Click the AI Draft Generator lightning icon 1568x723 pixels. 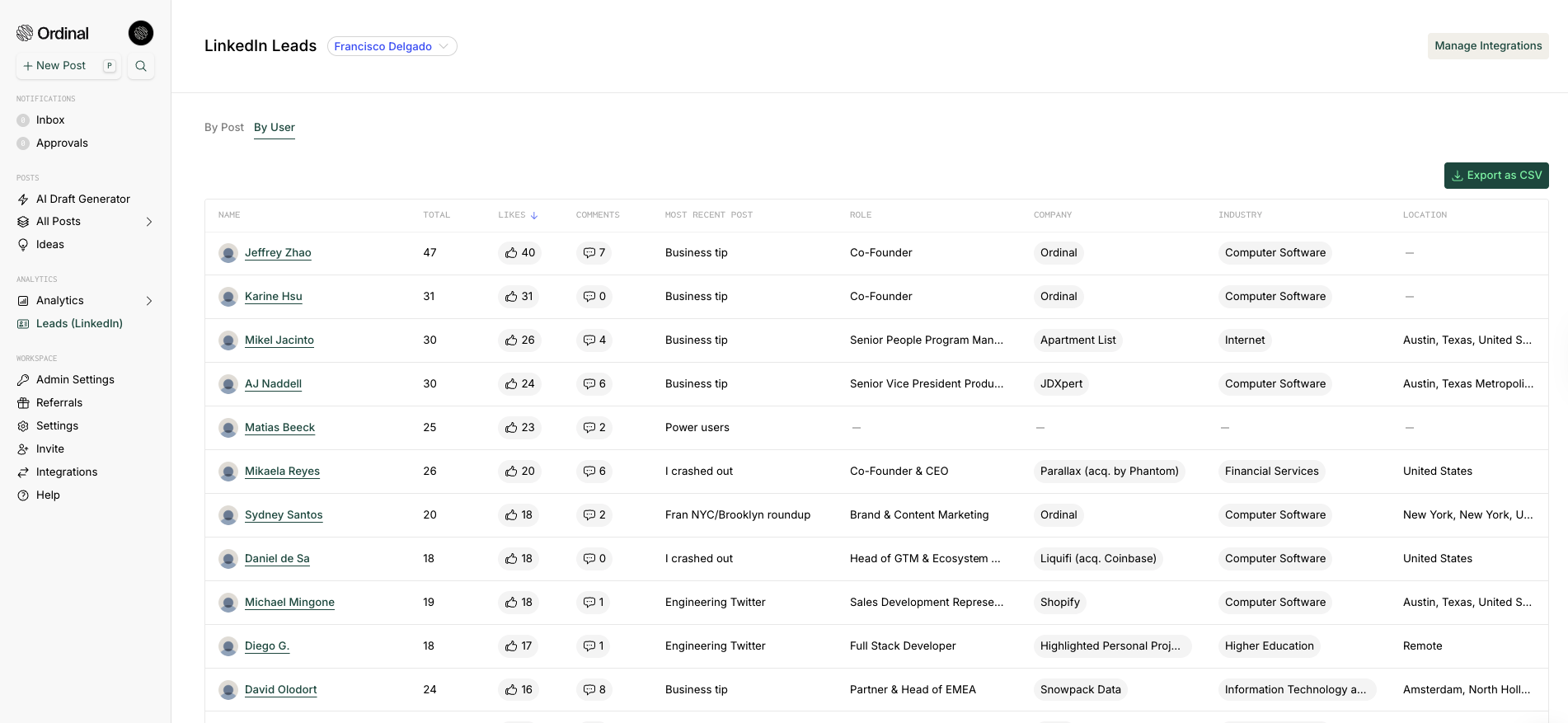pos(23,200)
